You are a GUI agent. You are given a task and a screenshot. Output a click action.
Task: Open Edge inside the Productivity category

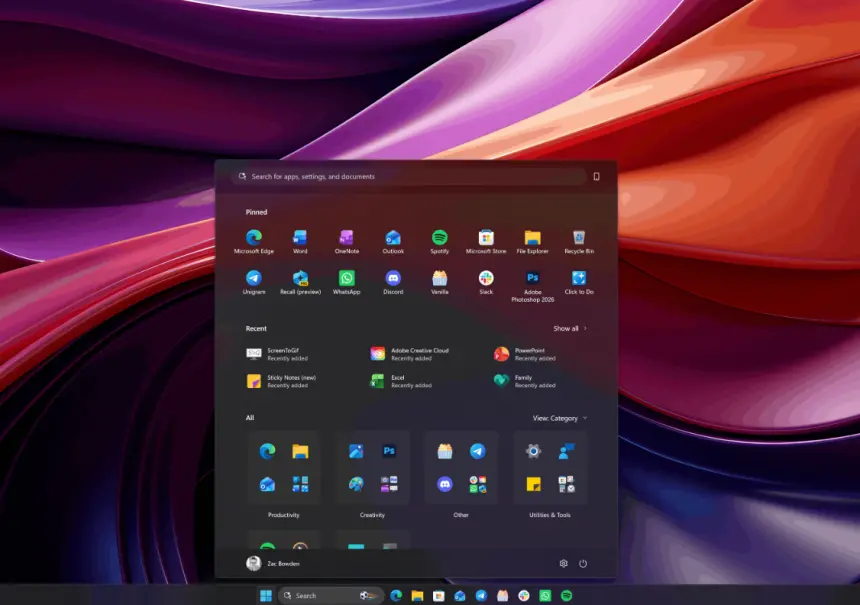tap(267, 451)
